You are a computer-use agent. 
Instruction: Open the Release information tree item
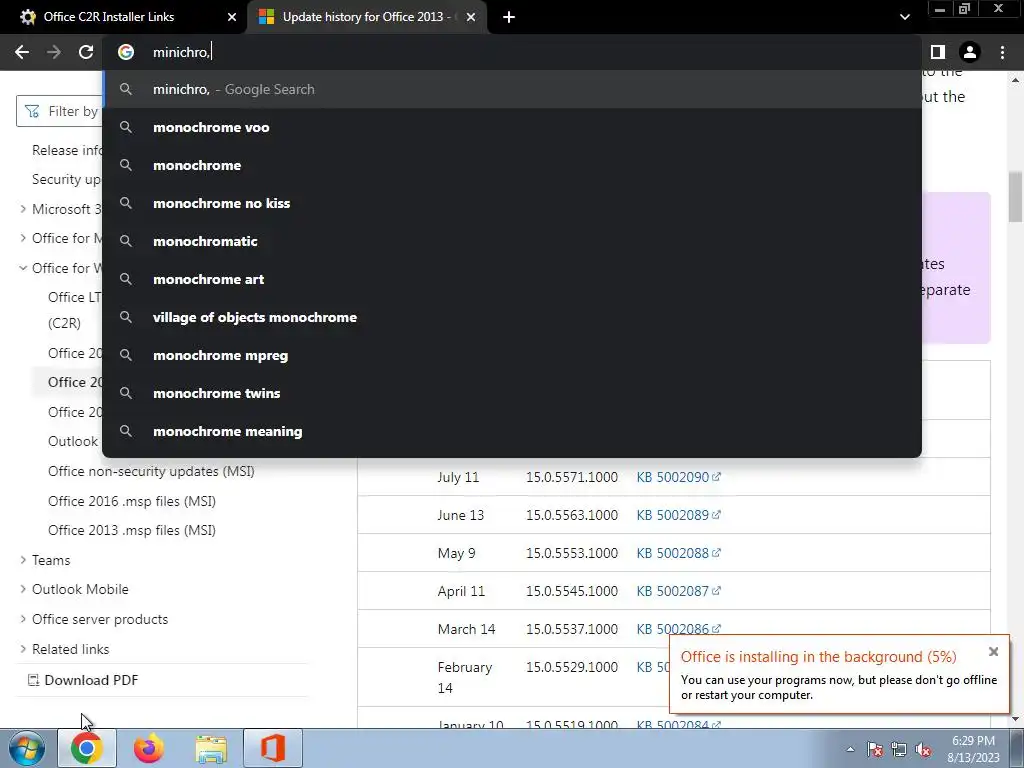point(67,150)
